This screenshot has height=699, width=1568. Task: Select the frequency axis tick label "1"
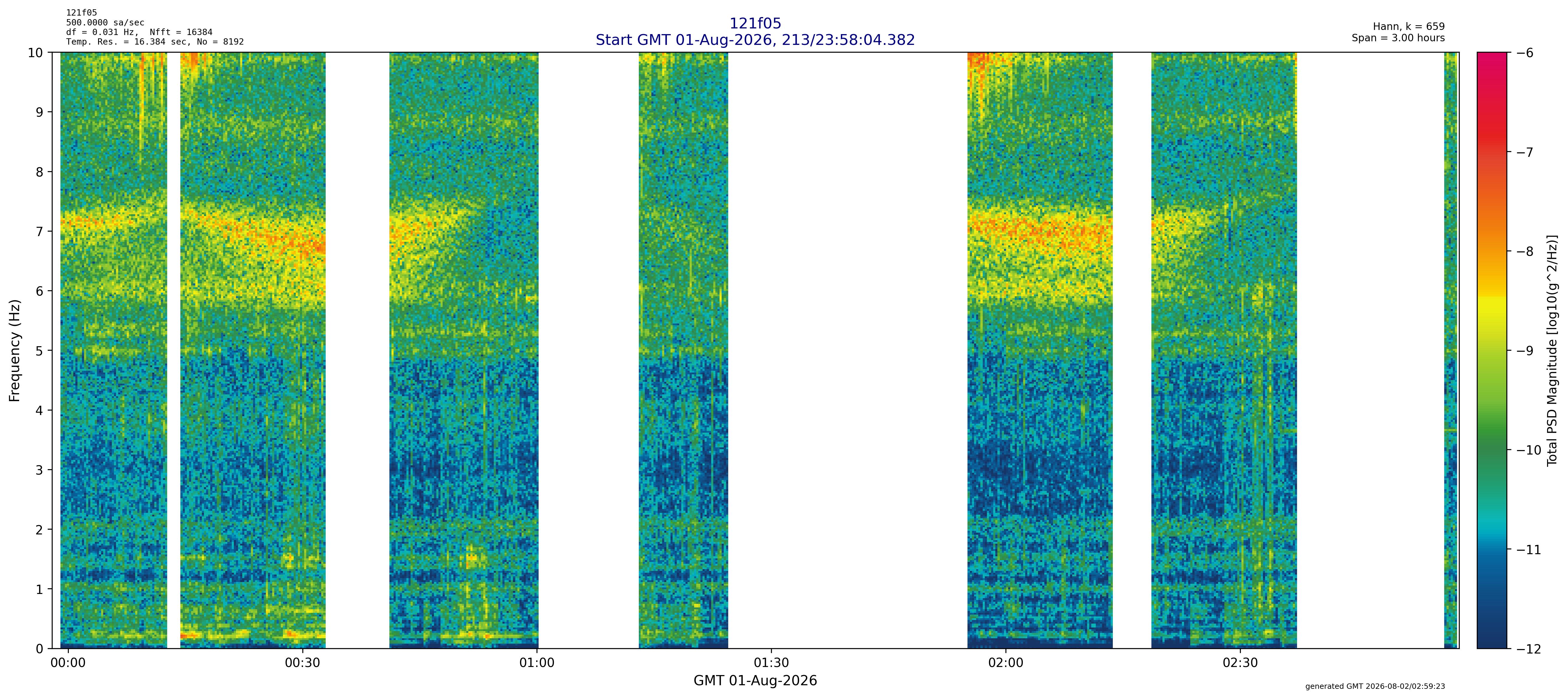(39, 589)
